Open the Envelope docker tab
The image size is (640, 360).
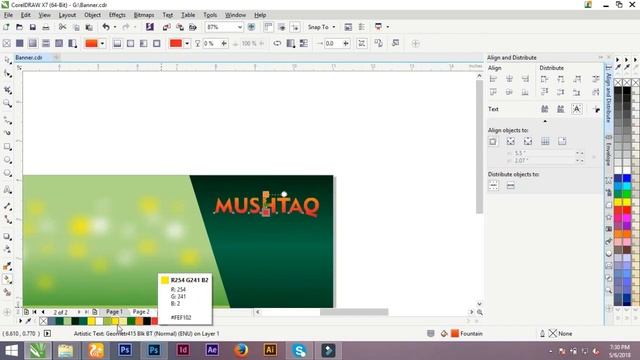click(608, 151)
